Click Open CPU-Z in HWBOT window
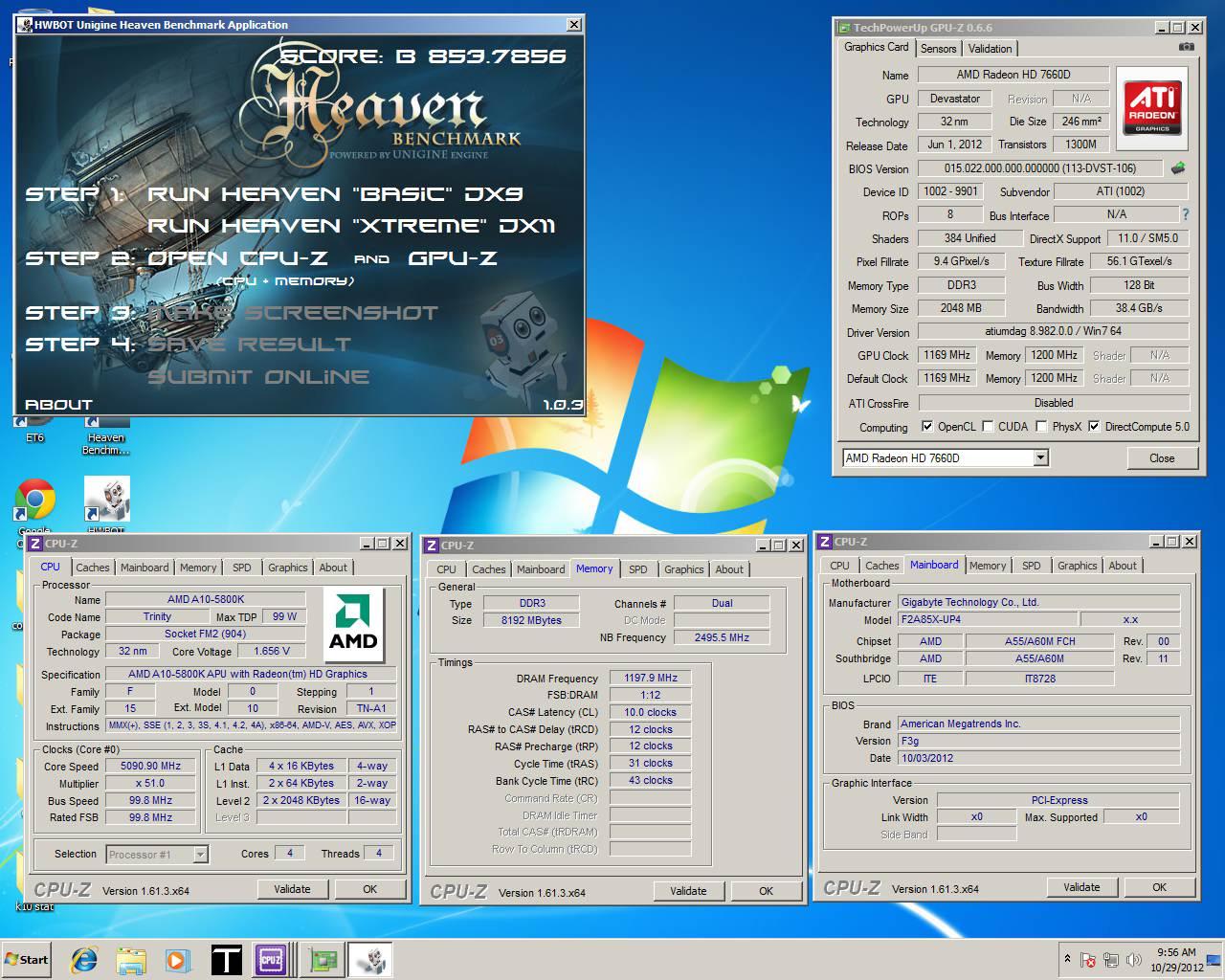The height and width of the screenshot is (980, 1225). (x=237, y=258)
